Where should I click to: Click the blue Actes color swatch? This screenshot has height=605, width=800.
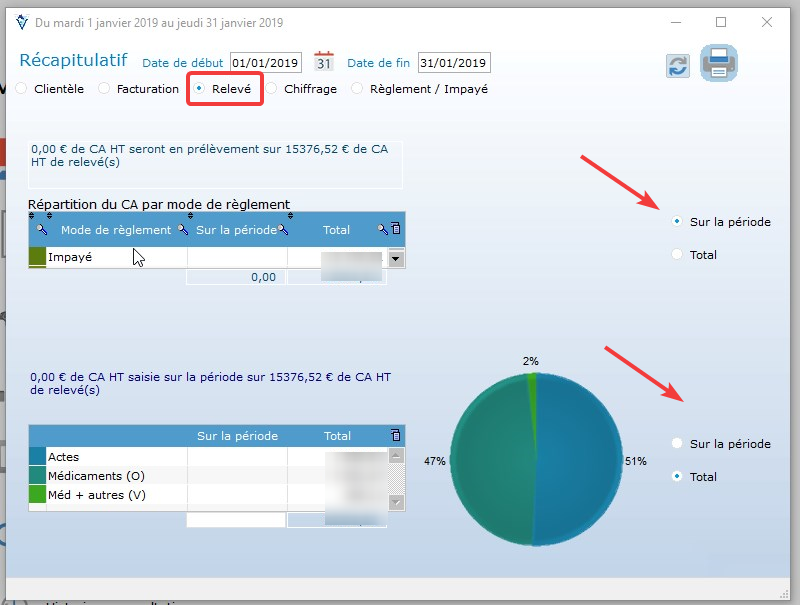point(37,456)
